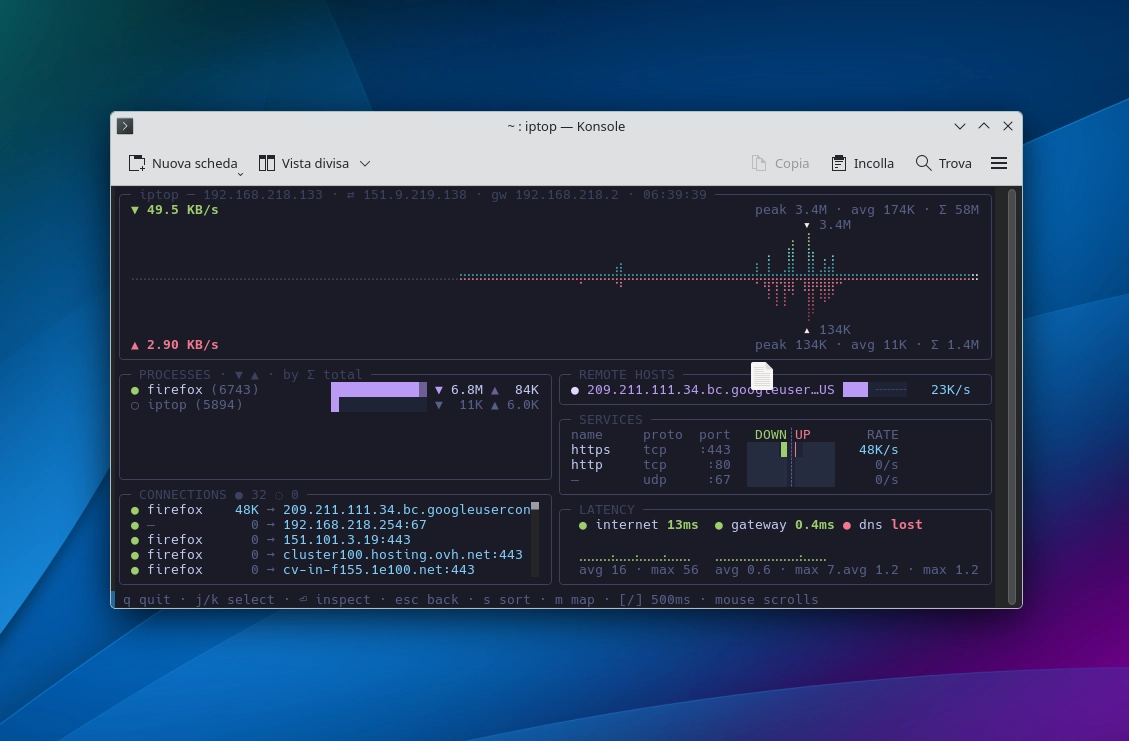Click the DOWN column header in Services
The image size is (1129, 741).
[770, 434]
